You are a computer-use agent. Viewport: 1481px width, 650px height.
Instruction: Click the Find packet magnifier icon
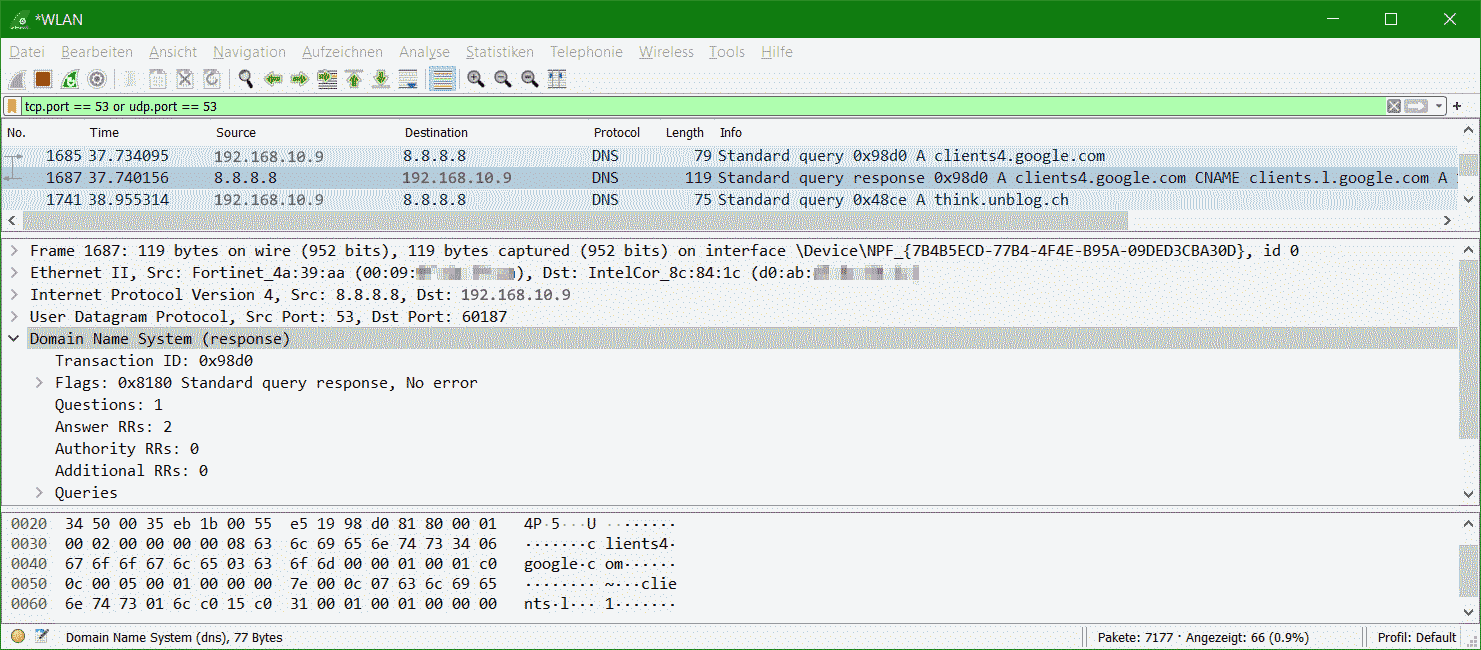(x=245, y=79)
